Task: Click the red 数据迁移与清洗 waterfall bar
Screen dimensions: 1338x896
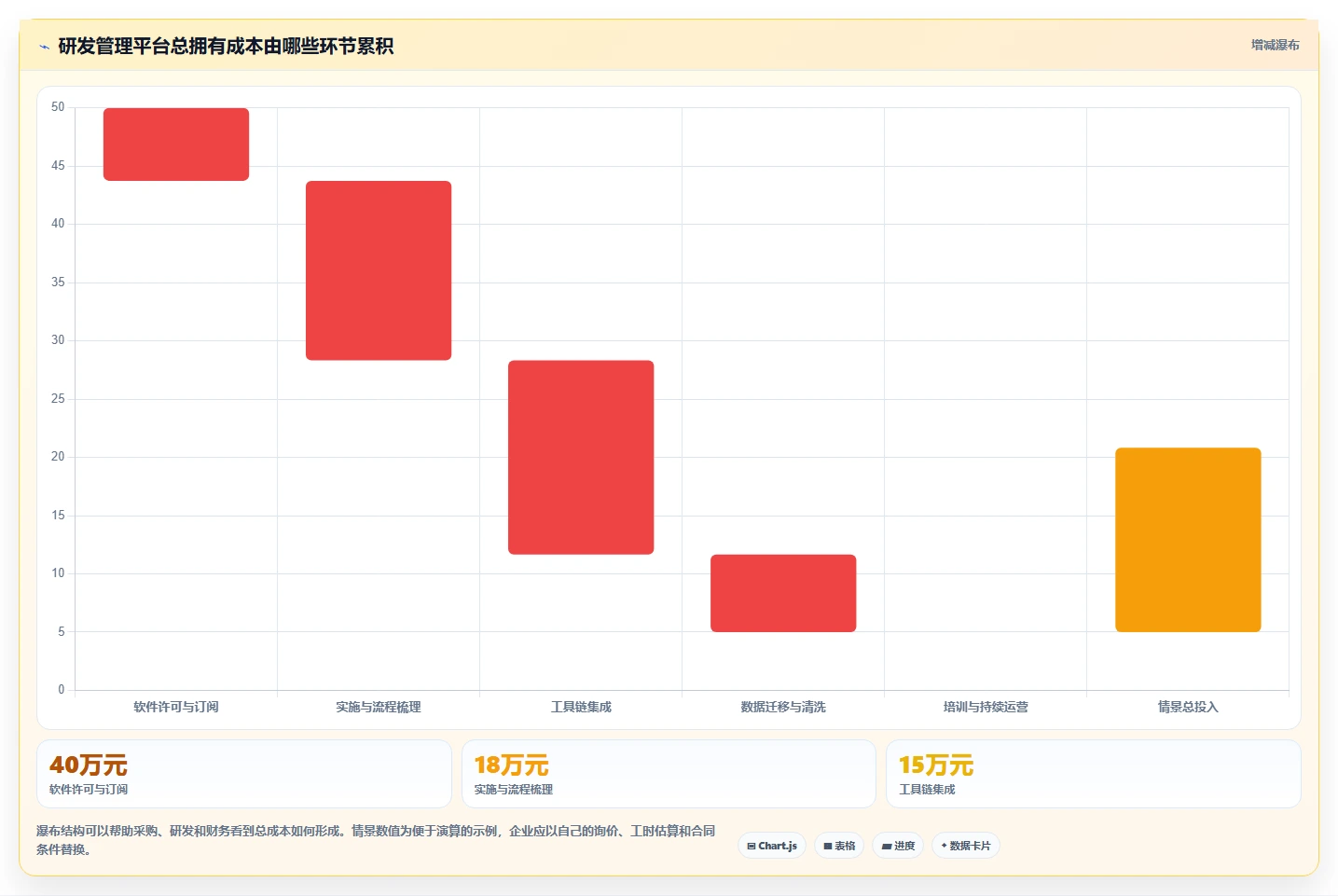Action: point(783,593)
